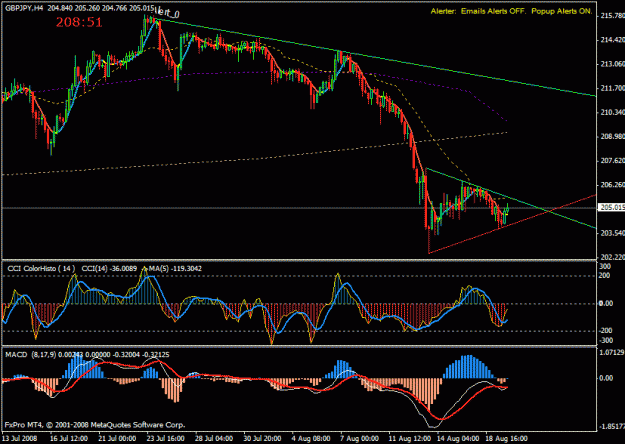Click the 202.220 price axis label
The width and height of the screenshot is (625, 444).
coord(612,257)
